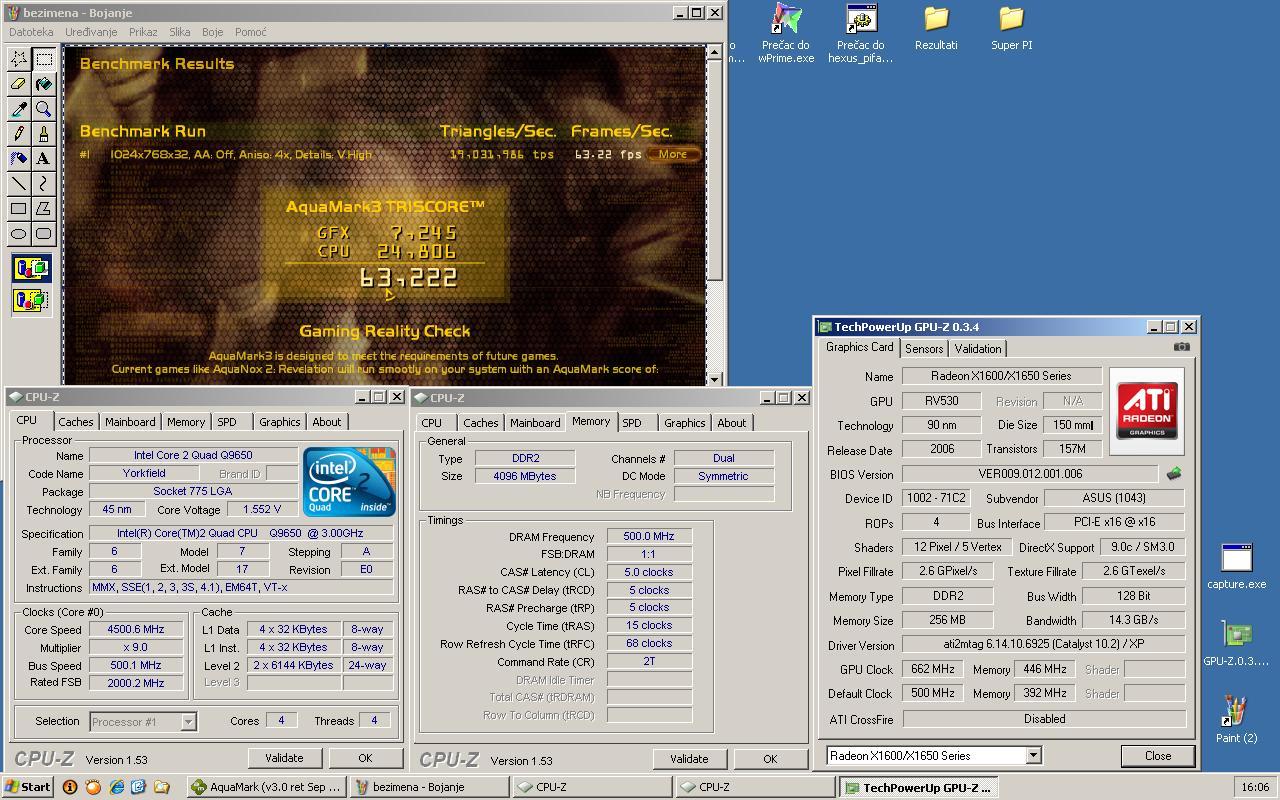Image resolution: width=1280 pixels, height=800 pixels.
Task: Click the info 'i' quick launch icon
Action: click(70, 787)
